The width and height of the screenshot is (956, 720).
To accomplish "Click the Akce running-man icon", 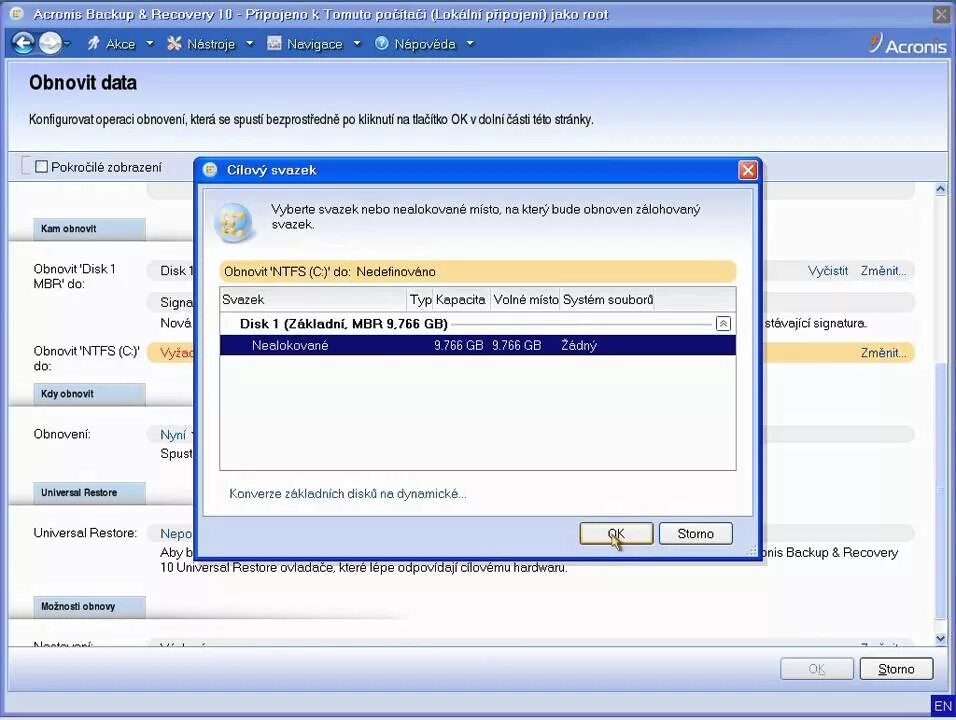I will [x=93, y=43].
